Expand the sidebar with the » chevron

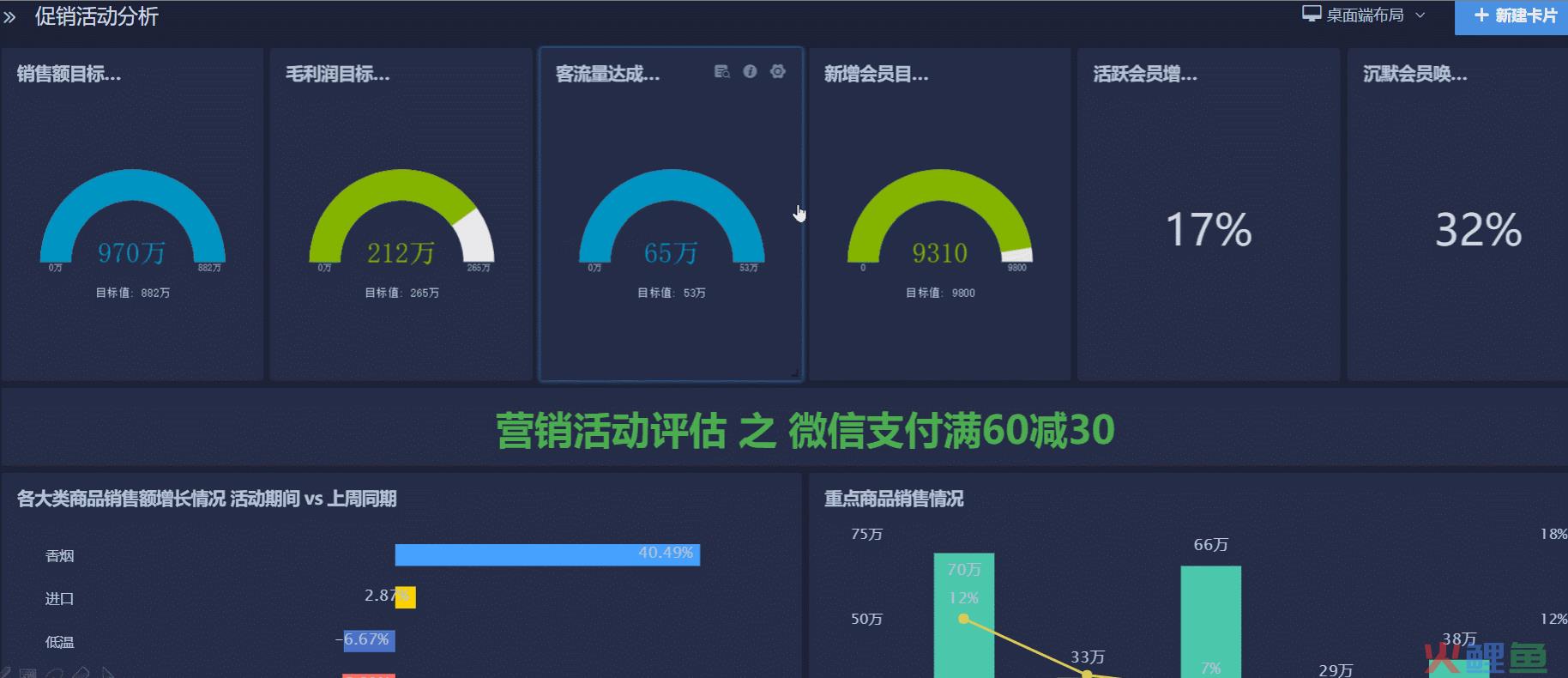point(9,17)
